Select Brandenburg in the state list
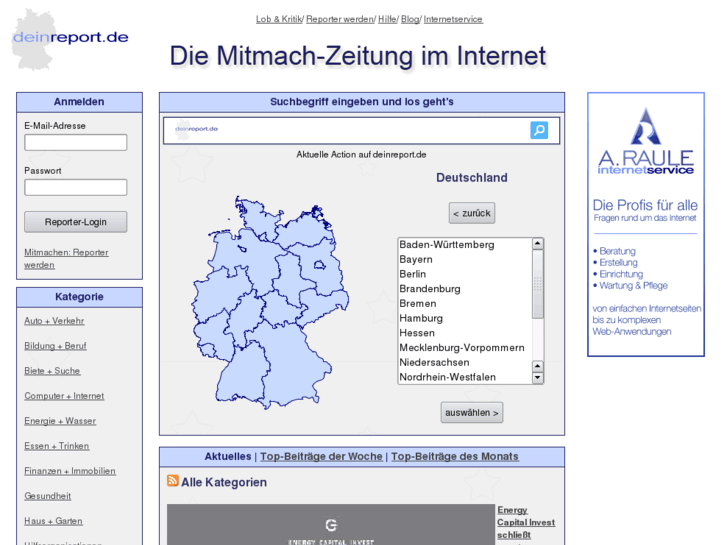727x545 pixels. [x=465, y=289]
